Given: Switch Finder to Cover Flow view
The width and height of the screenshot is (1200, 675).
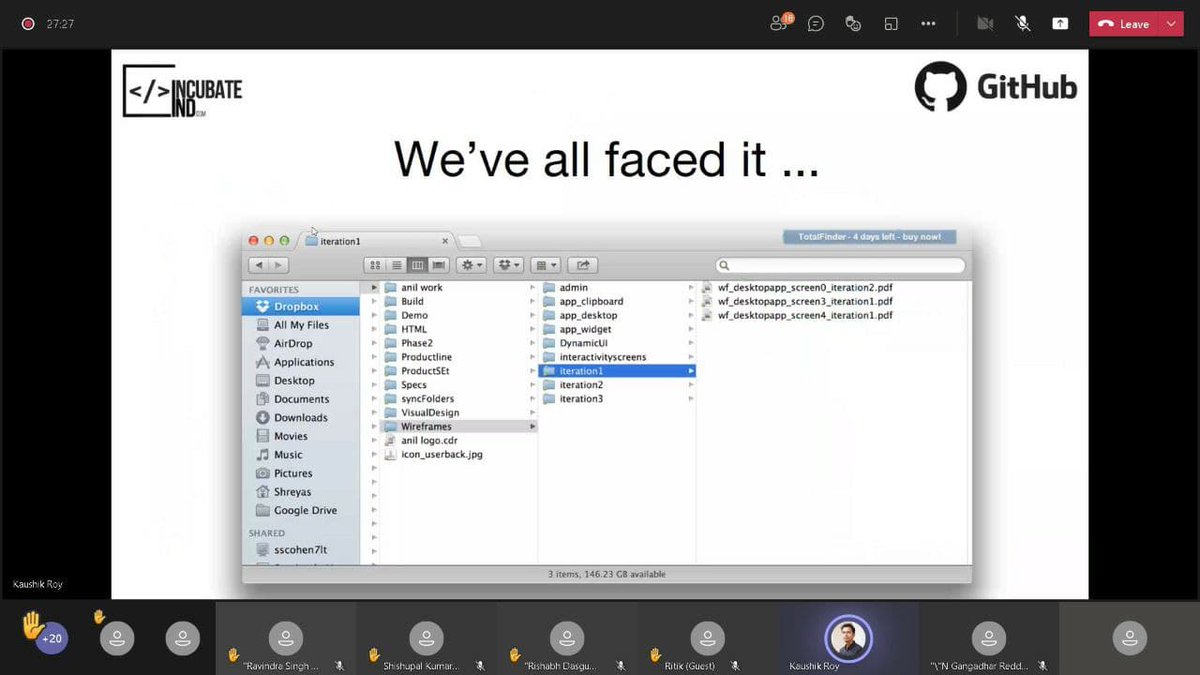Looking at the screenshot, I should pos(438,265).
